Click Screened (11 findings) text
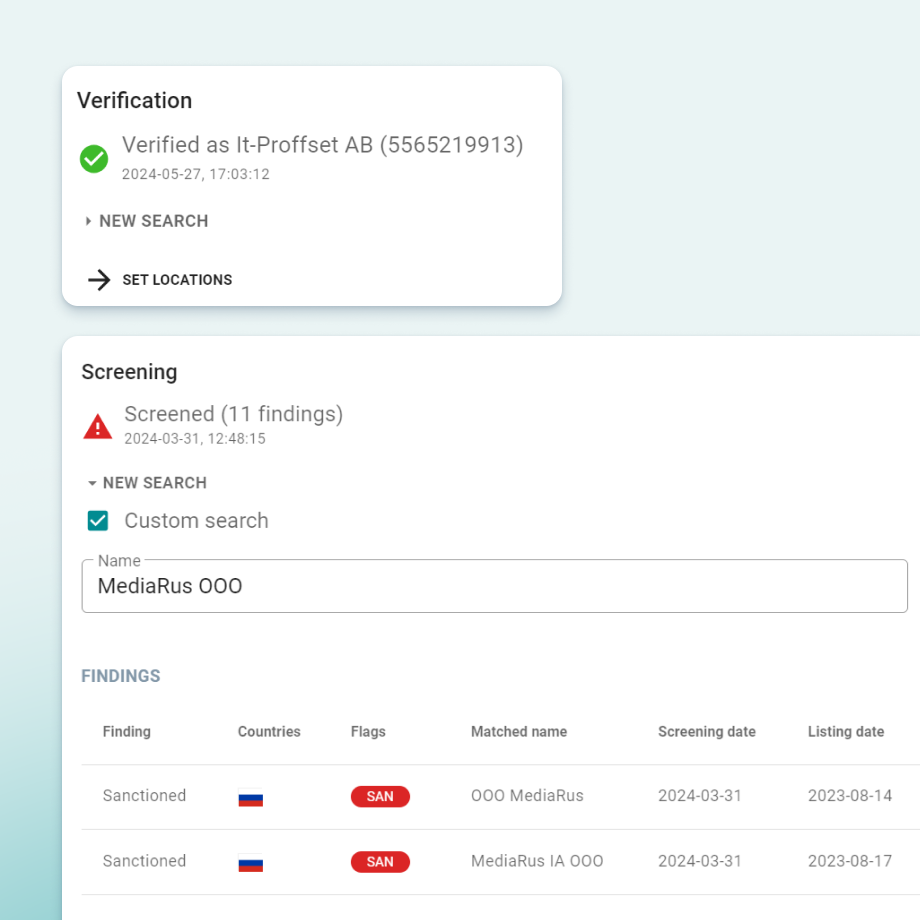Image resolution: width=920 pixels, height=920 pixels. point(234,414)
